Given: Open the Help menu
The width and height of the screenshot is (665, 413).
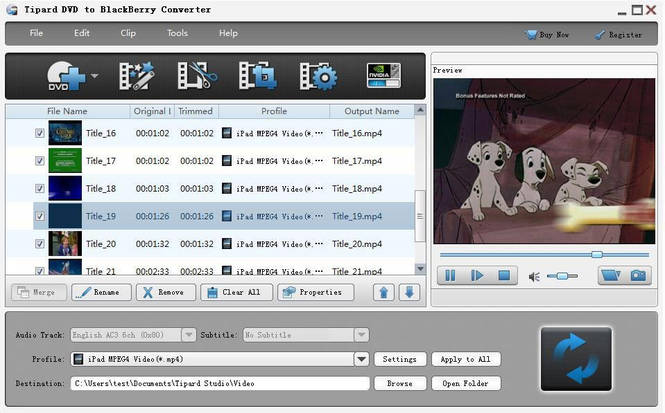Looking at the screenshot, I should click(228, 33).
